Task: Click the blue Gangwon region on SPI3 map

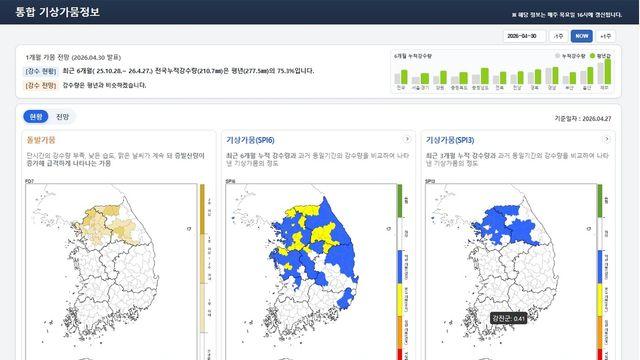Action: coord(523,231)
